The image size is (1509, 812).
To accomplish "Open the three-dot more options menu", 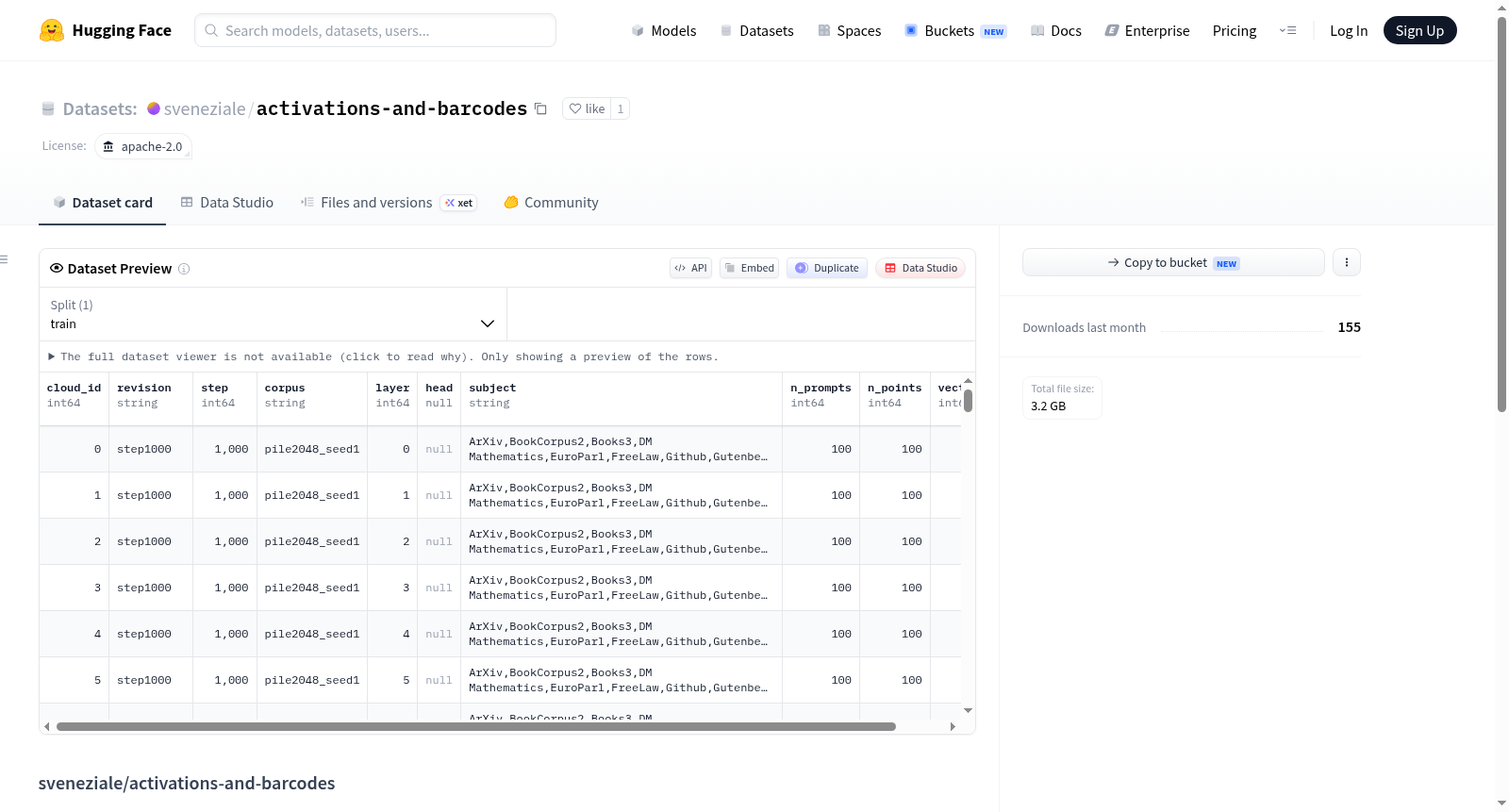I will pyautogui.click(x=1347, y=262).
